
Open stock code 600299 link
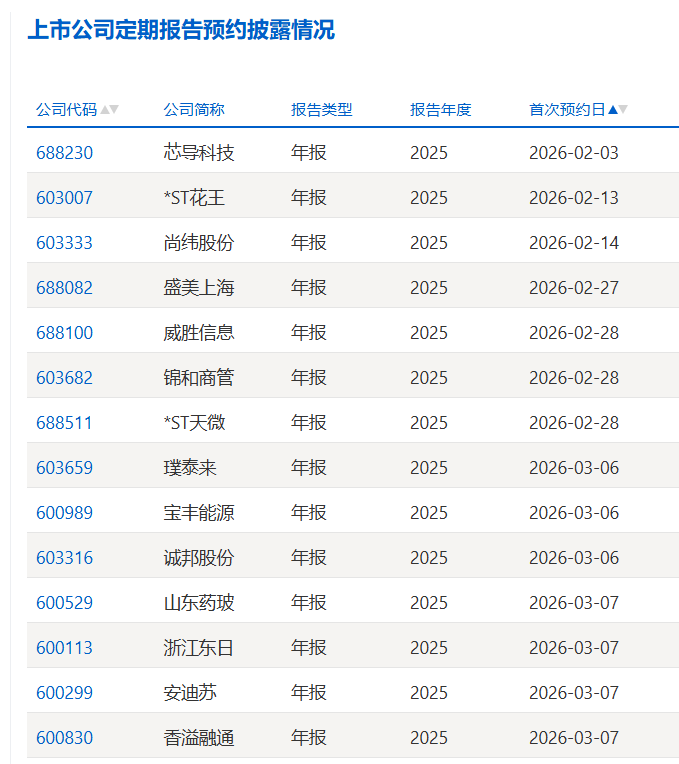pyautogui.click(x=64, y=693)
